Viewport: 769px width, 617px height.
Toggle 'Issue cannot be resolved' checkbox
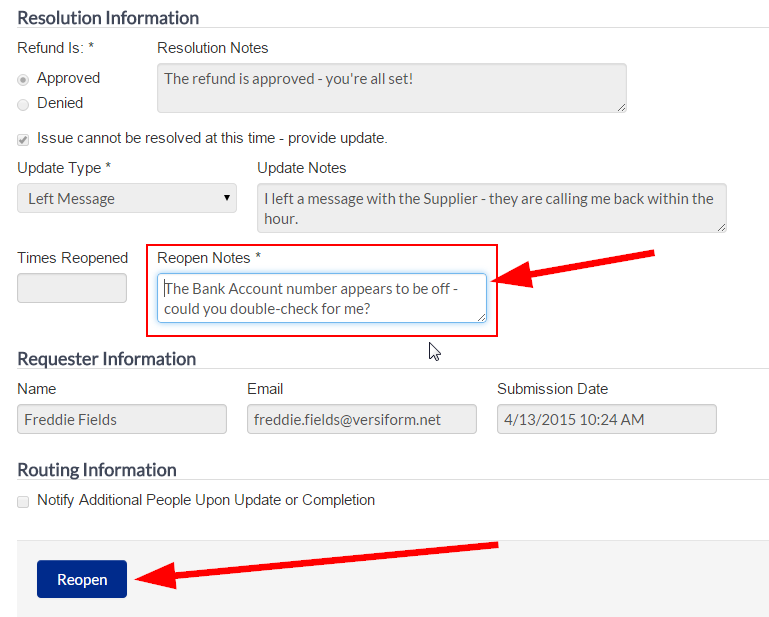tap(23, 140)
